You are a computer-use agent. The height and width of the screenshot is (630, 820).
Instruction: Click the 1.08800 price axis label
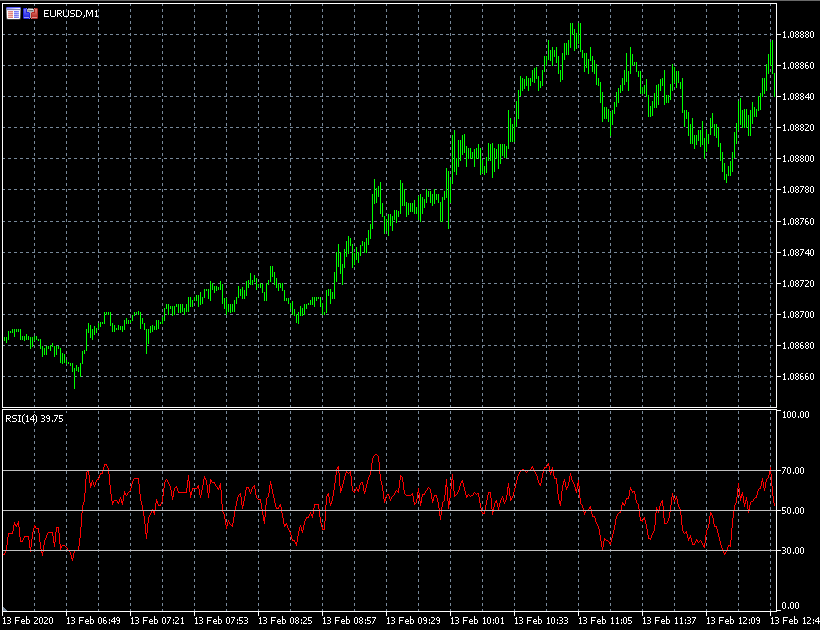pos(798,158)
